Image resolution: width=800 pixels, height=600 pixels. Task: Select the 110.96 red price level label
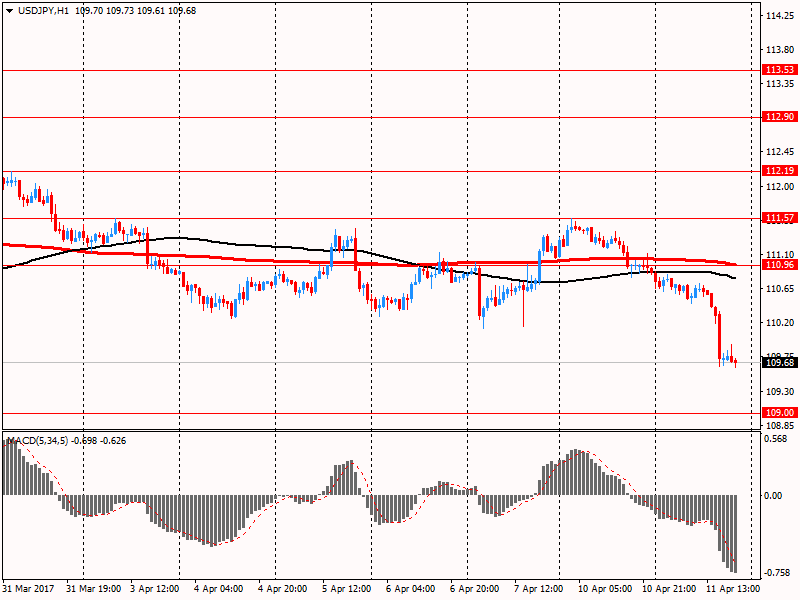pos(780,264)
